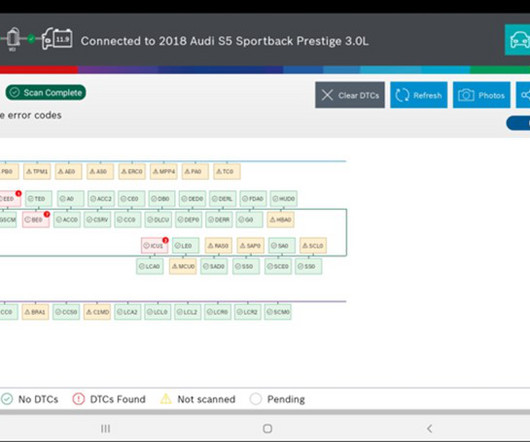Open the MPP4 module node
The height and width of the screenshot is (442, 530).
[x=164, y=172]
